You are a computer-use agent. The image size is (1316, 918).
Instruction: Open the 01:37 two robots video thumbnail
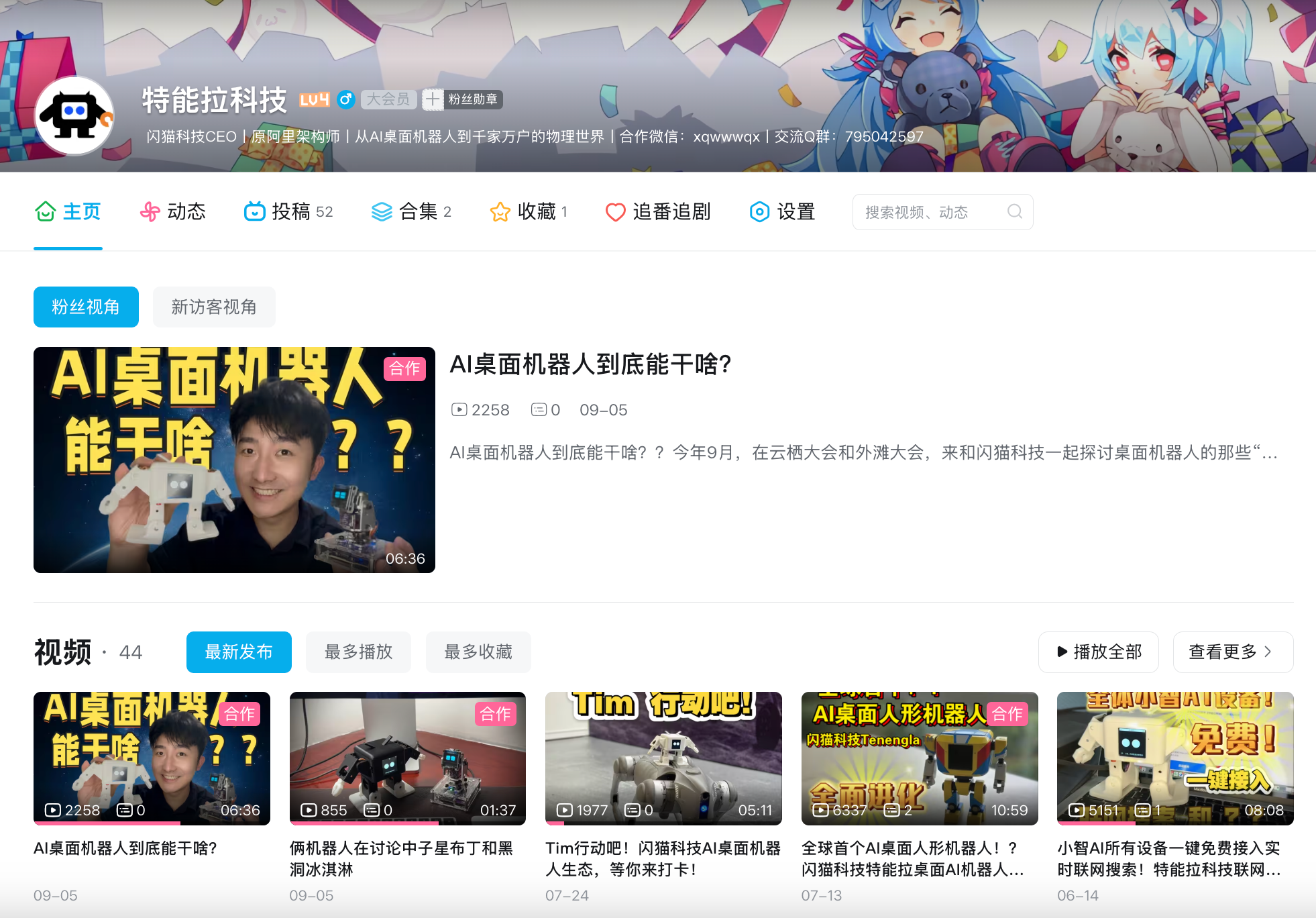(x=408, y=758)
